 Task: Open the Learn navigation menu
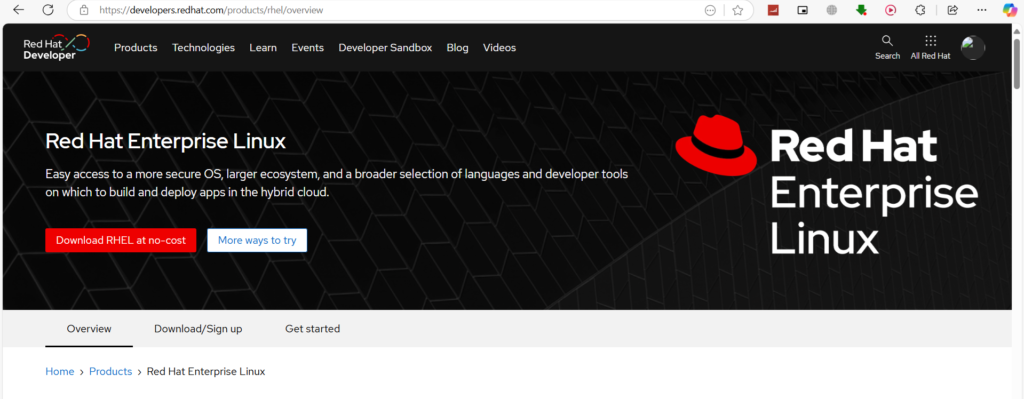click(263, 48)
